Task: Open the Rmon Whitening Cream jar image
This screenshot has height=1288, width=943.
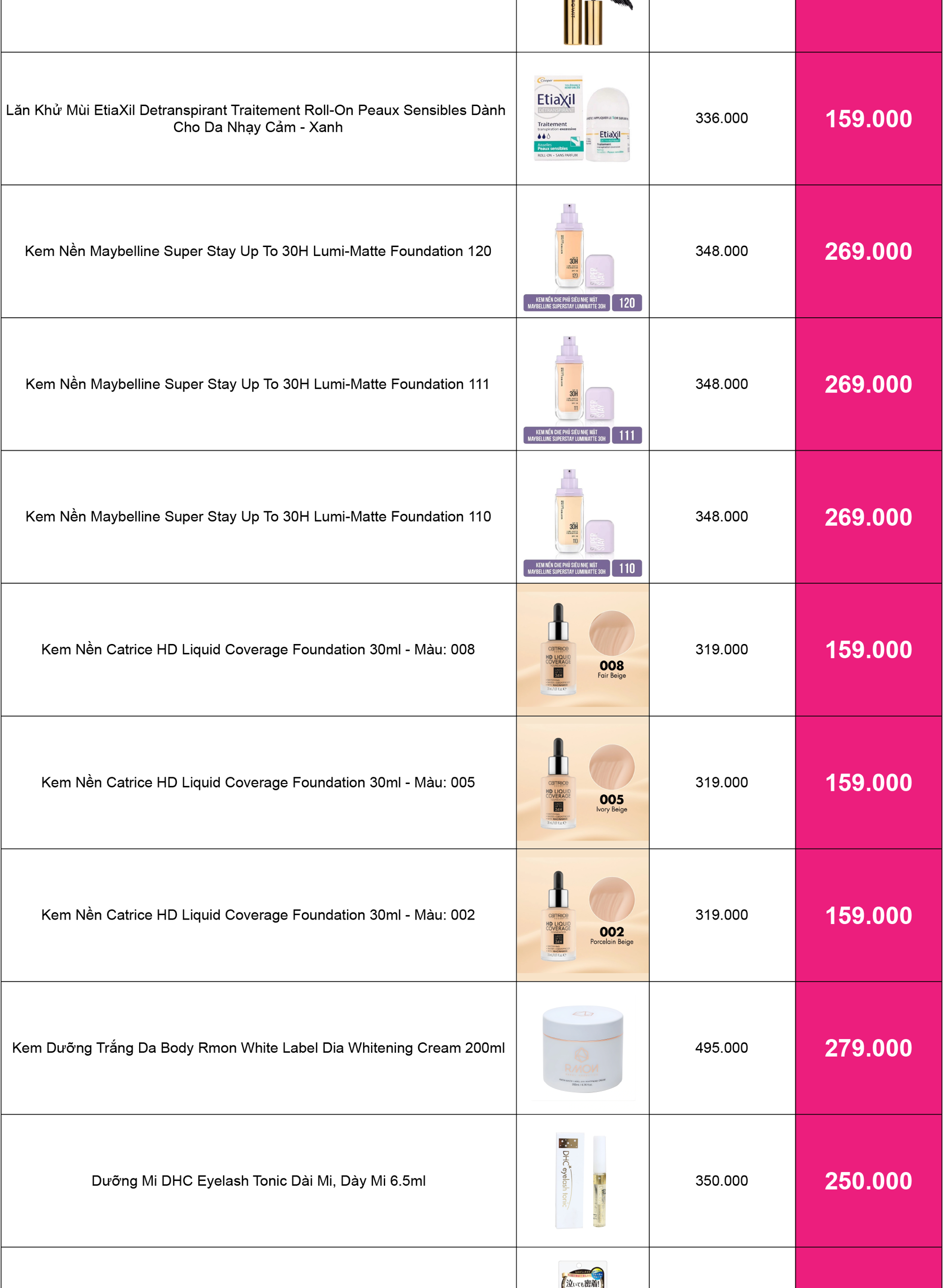Action: pos(582,1048)
